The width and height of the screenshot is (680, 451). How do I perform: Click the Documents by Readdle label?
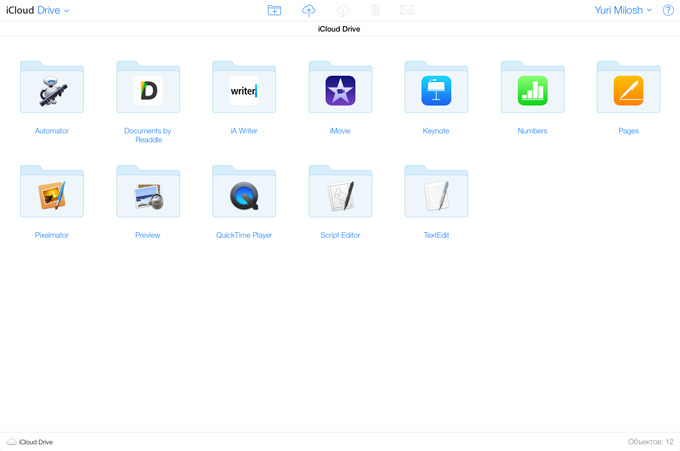(x=148, y=135)
